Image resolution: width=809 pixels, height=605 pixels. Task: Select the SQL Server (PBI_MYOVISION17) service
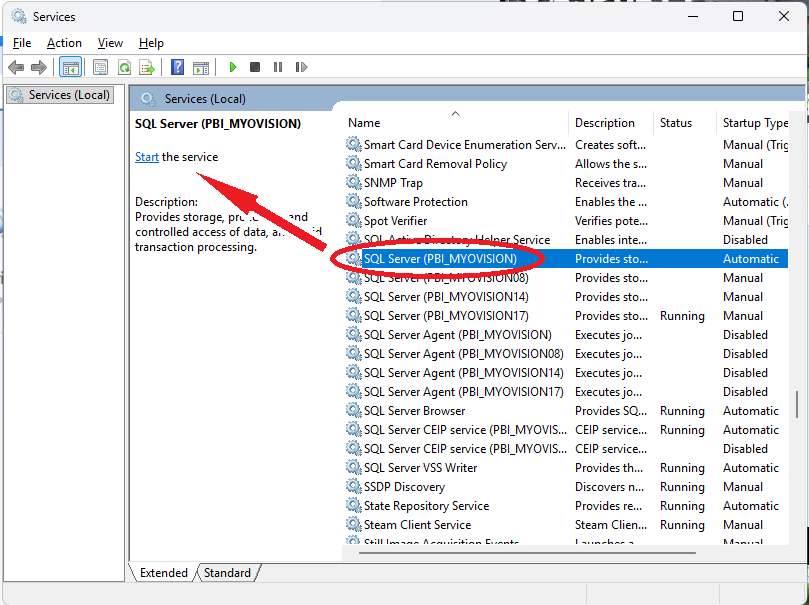tap(446, 316)
